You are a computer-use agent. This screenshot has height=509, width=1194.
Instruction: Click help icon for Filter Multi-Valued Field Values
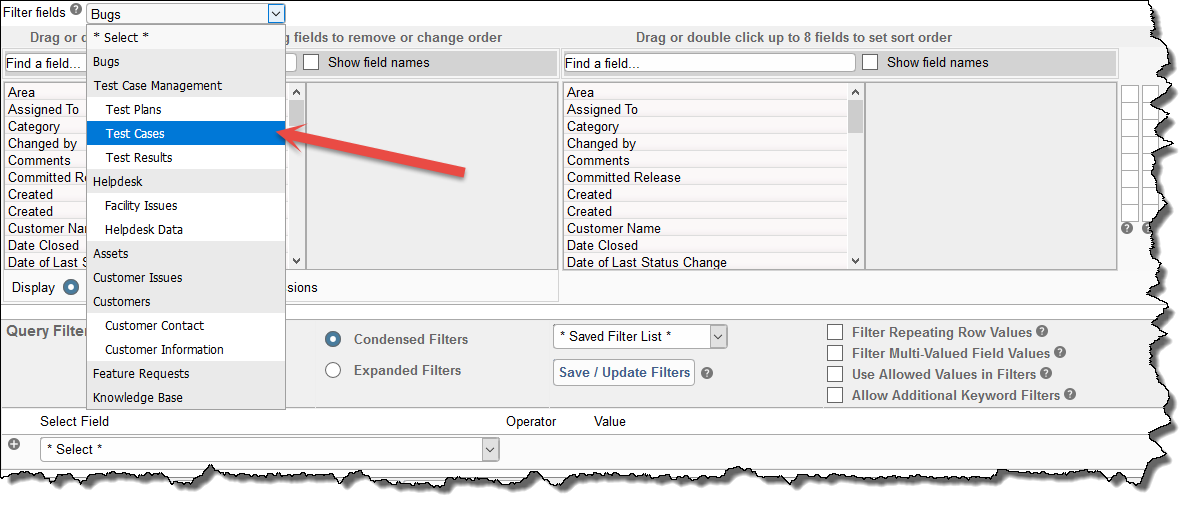tap(1060, 353)
